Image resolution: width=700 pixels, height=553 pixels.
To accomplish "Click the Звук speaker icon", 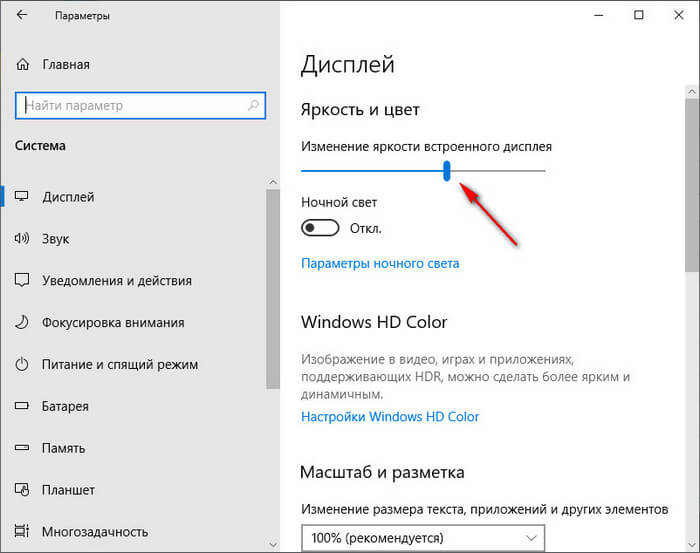I will coord(22,239).
